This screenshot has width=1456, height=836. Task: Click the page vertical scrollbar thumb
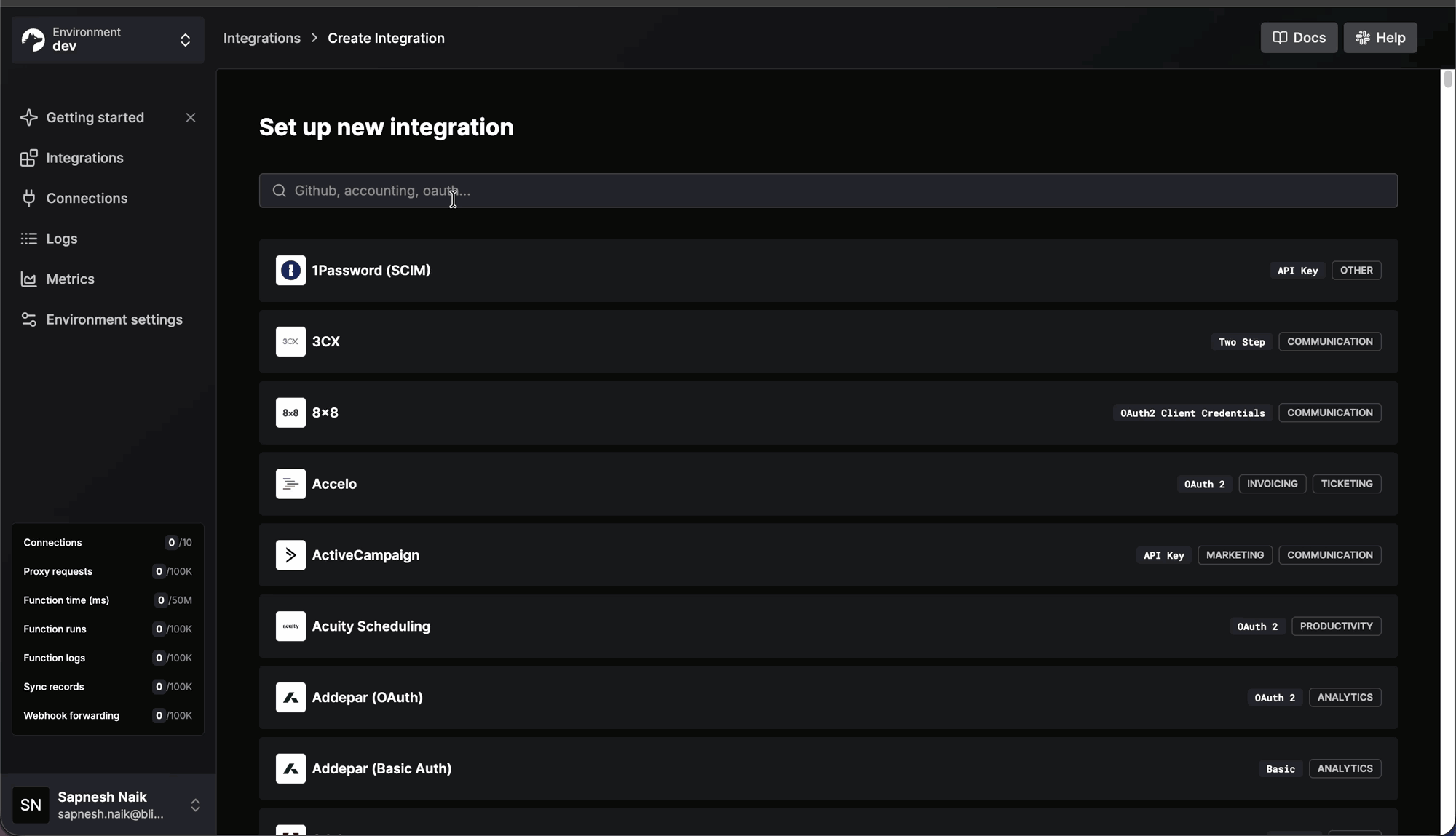click(1447, 79)
